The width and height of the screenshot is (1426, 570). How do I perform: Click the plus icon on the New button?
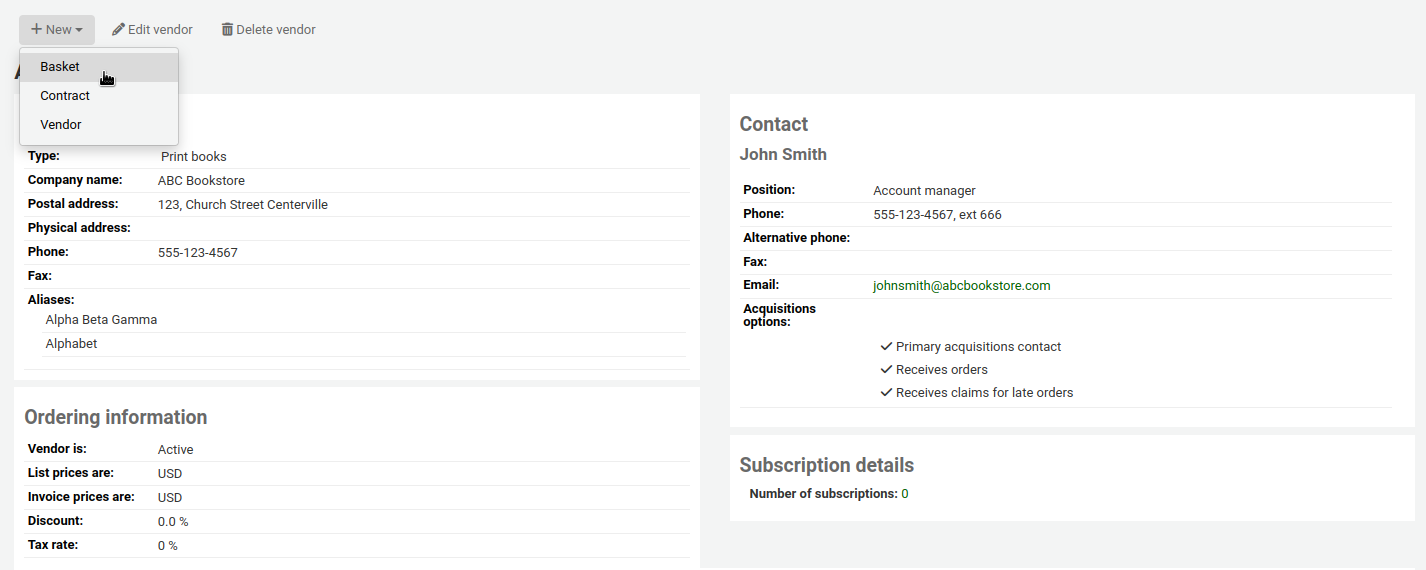click(x=36, y=30)
